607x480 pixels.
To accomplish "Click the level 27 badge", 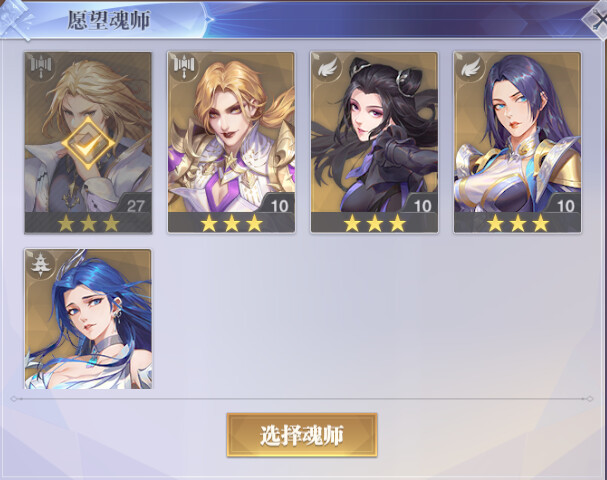I will coord(135,206).
